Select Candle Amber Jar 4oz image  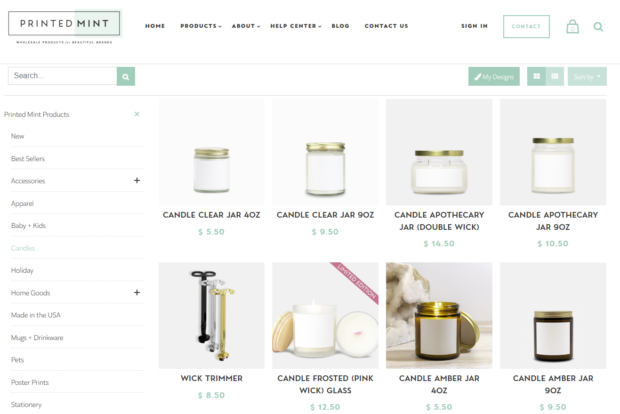click(x=439, y=316)
